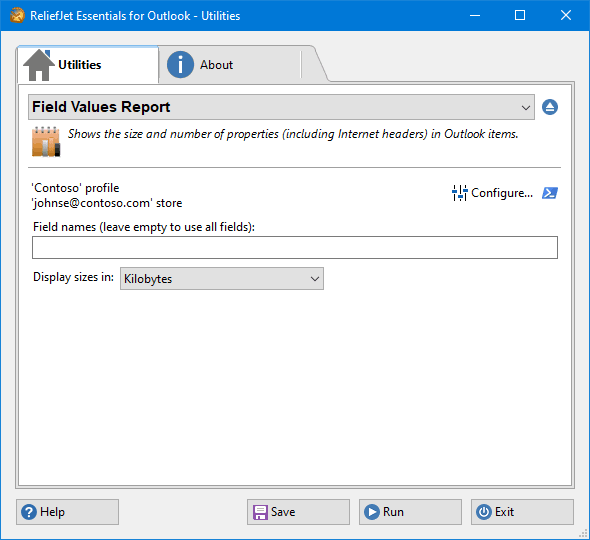
Task: Focus the Field names text box
Action: pos(295,248)
